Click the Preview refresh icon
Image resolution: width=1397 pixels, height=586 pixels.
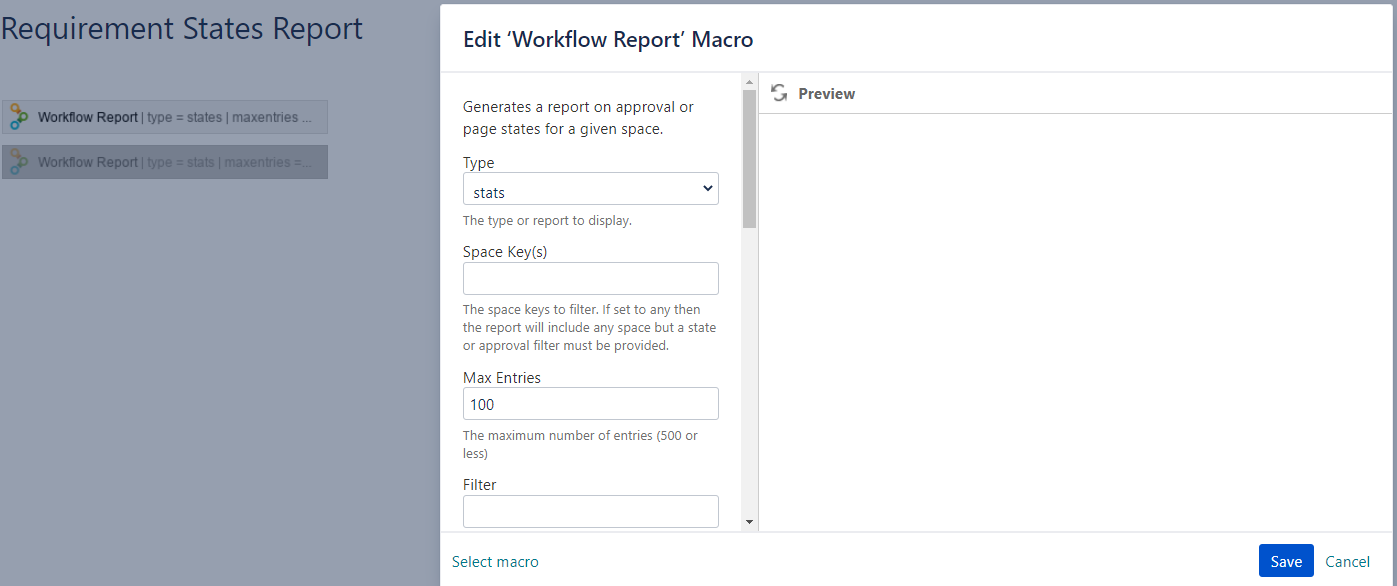click(779, 93)
